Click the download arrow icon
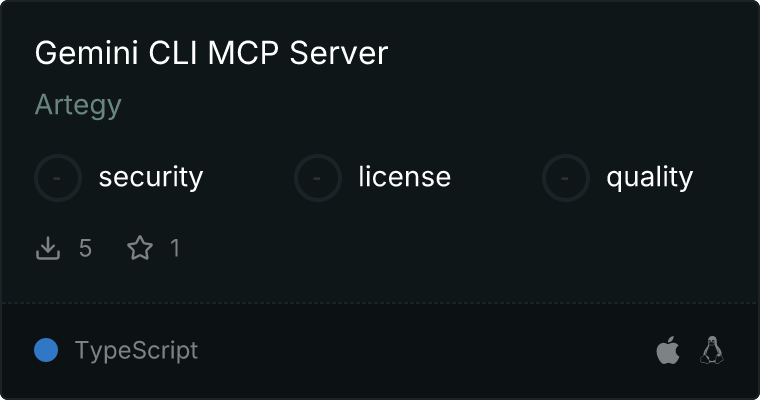760x400 pixels. point(48,248)
